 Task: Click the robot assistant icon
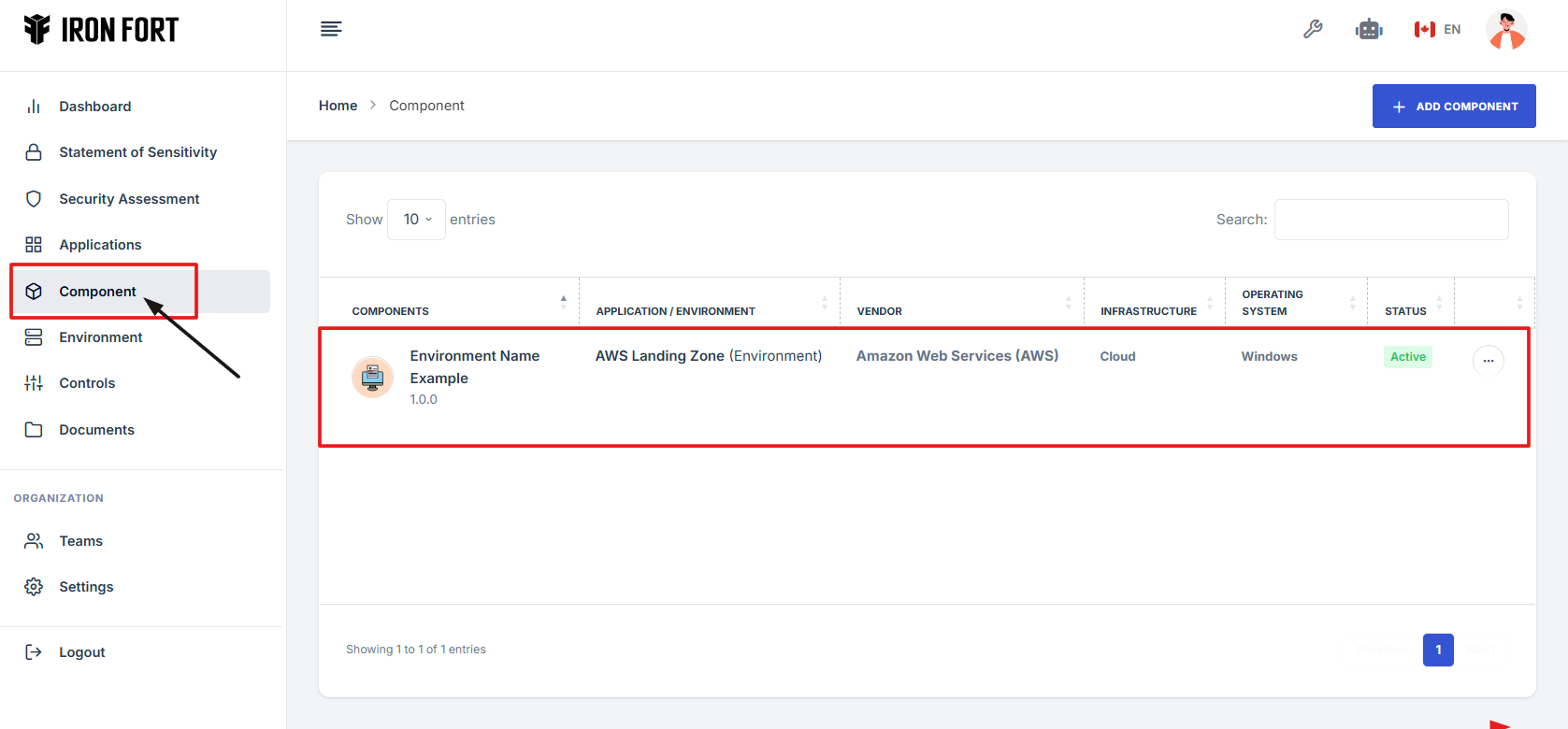pyautogui.click(x=1369, y=30)
